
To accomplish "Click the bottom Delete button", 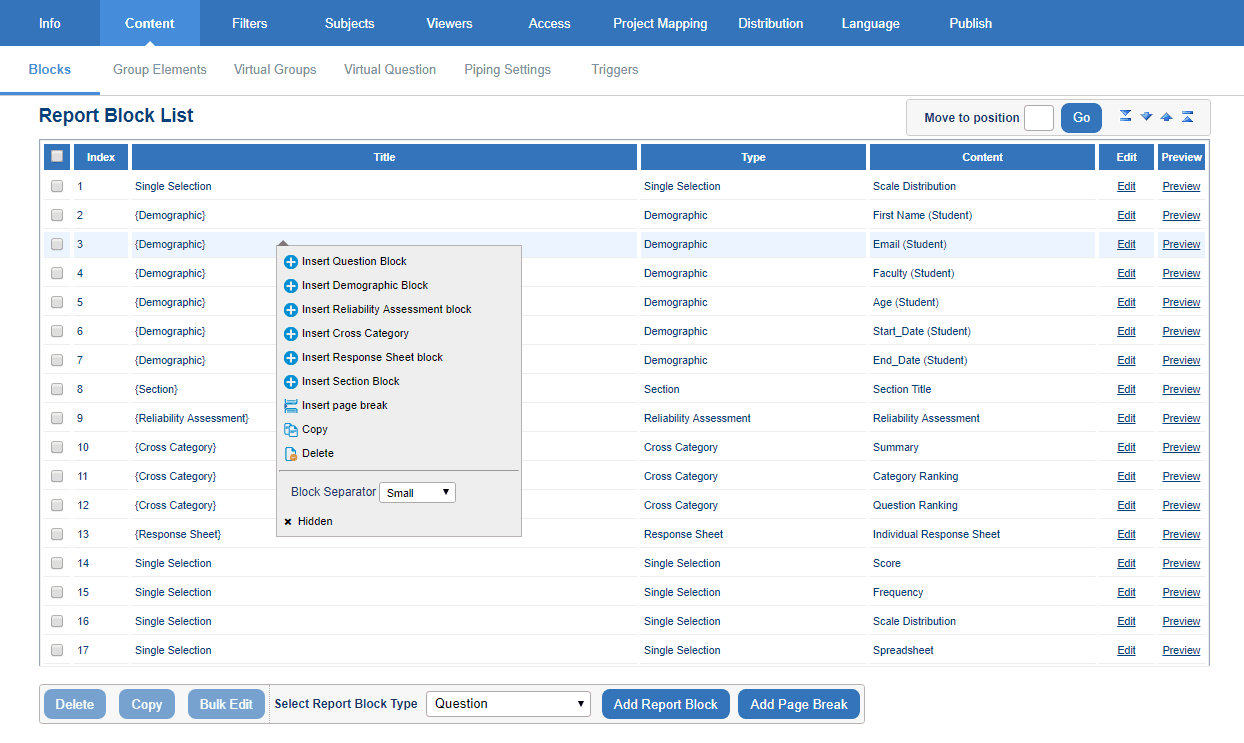I will click(x=75, y=704).
